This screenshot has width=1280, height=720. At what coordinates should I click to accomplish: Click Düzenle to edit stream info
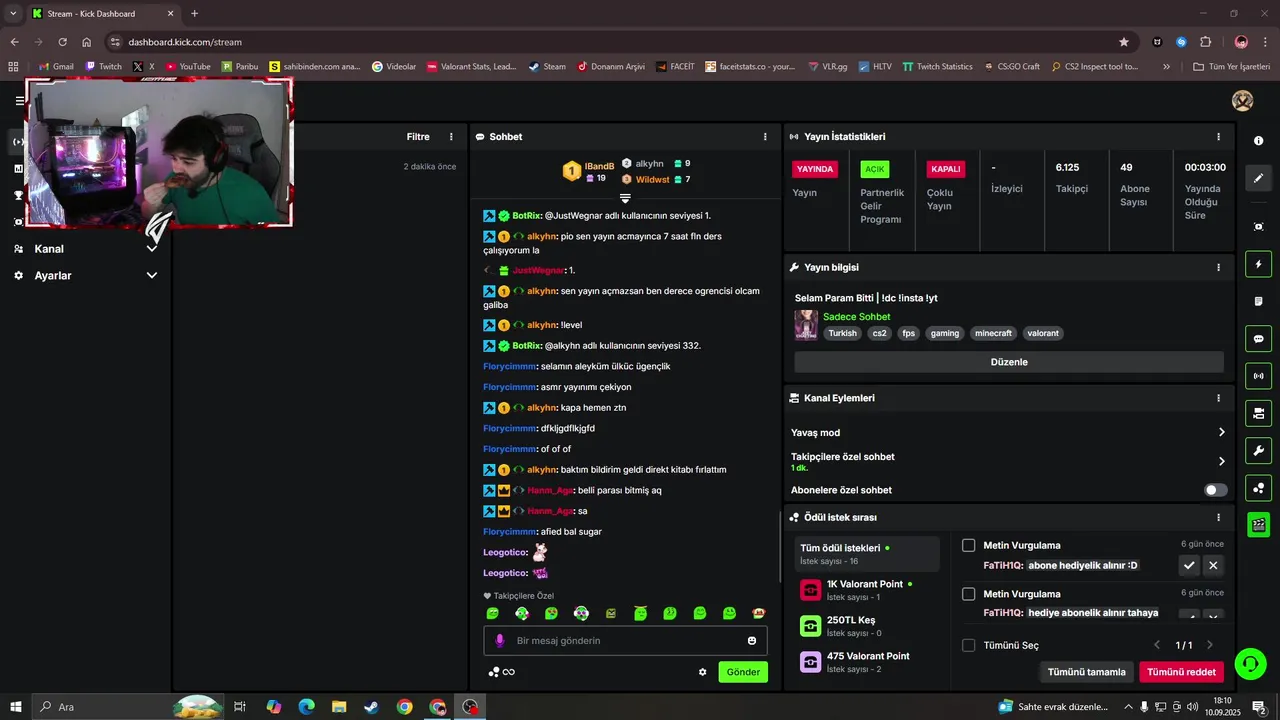[x=1009, y=362]
